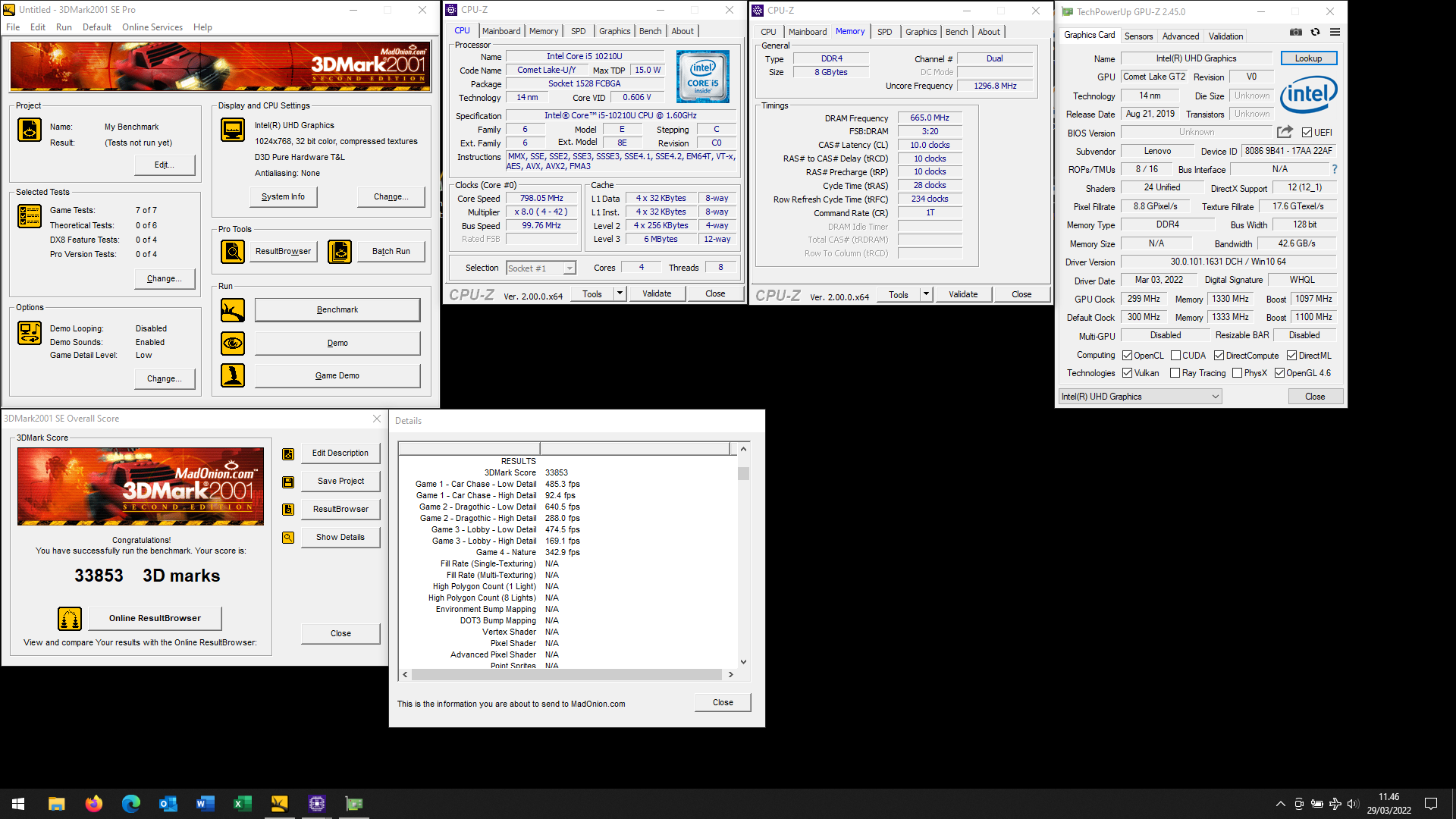Toggle the DirectML checkbox
The height and width of the screenshot is (819, 1456).
coord(1292,356)
